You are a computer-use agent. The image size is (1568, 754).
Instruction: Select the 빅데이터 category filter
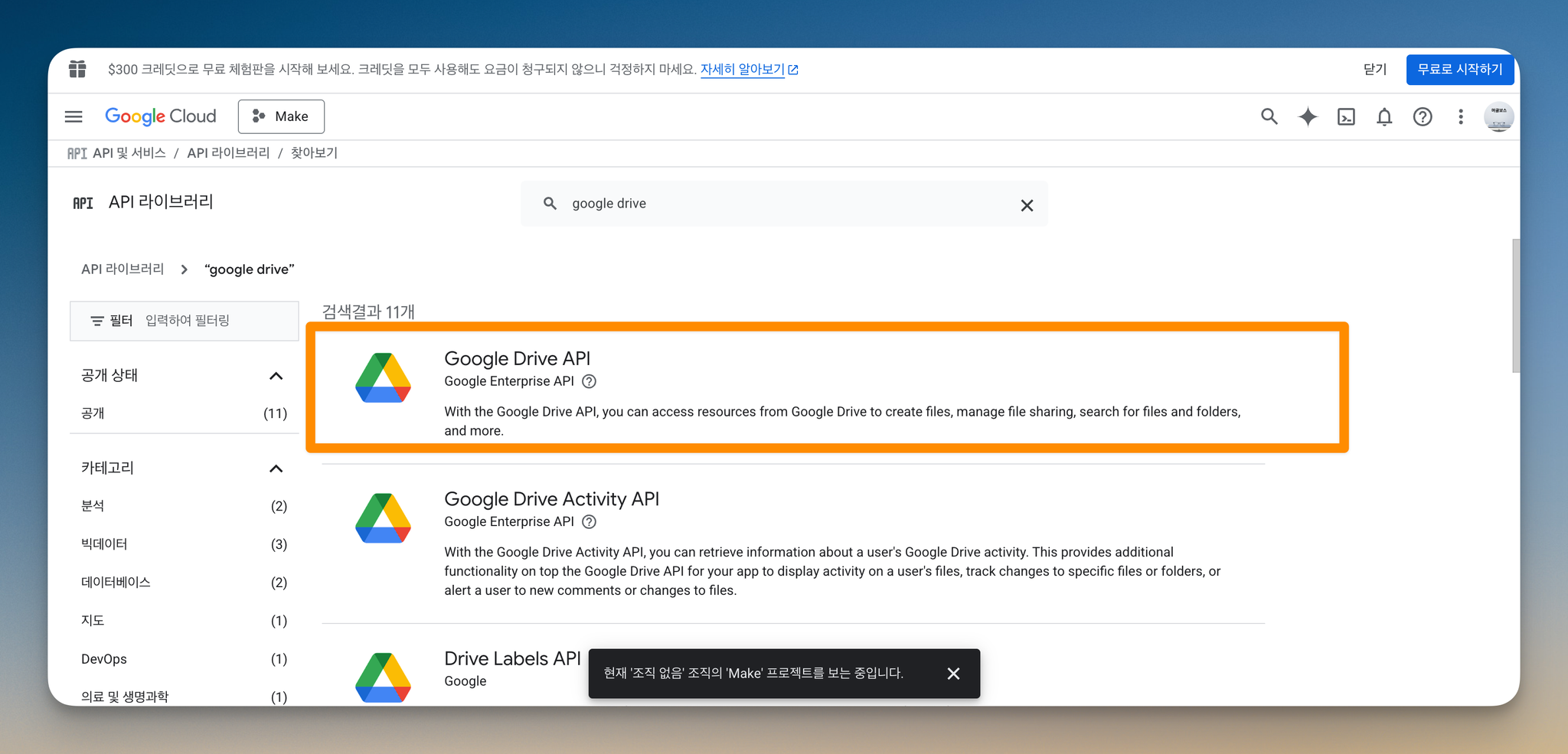point(184,544)
